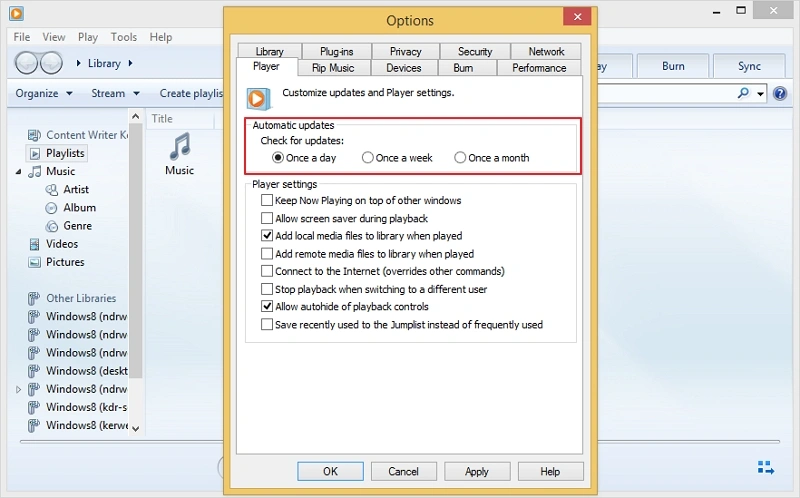Switch to the Devices tab
The width and height of the screenshot is (800, 498).
coord(404,68)
